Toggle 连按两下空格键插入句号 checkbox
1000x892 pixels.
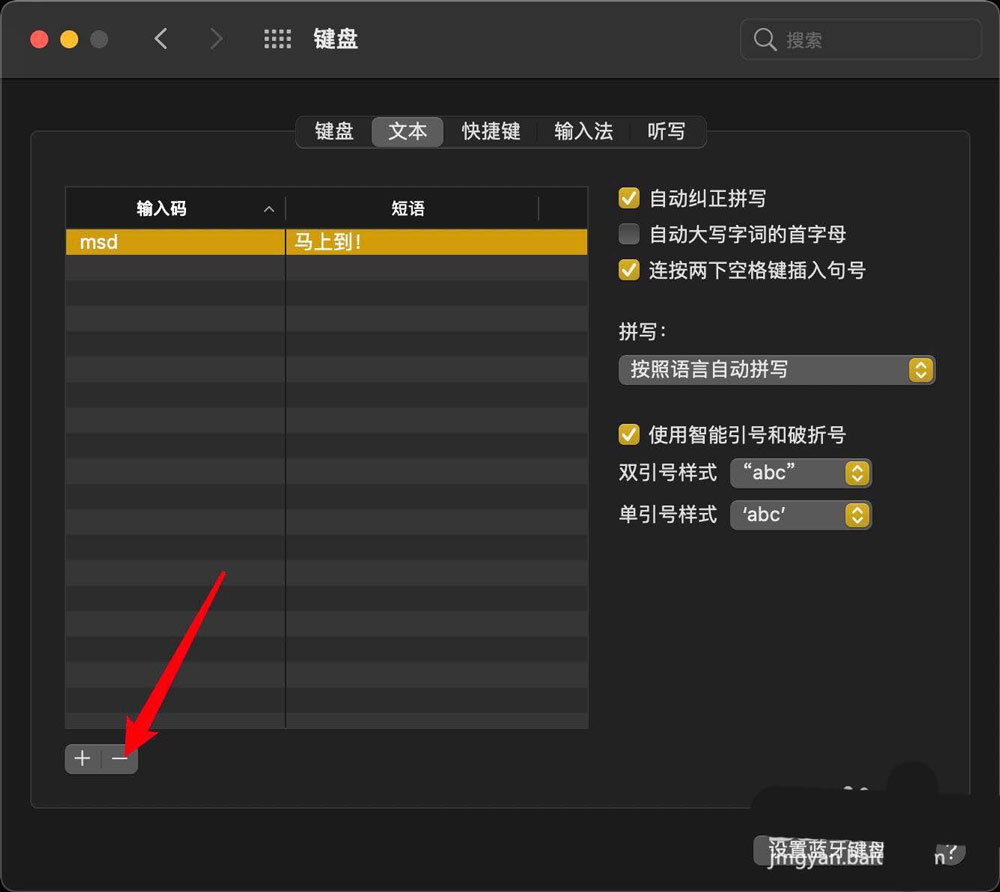tap(629, 270)
